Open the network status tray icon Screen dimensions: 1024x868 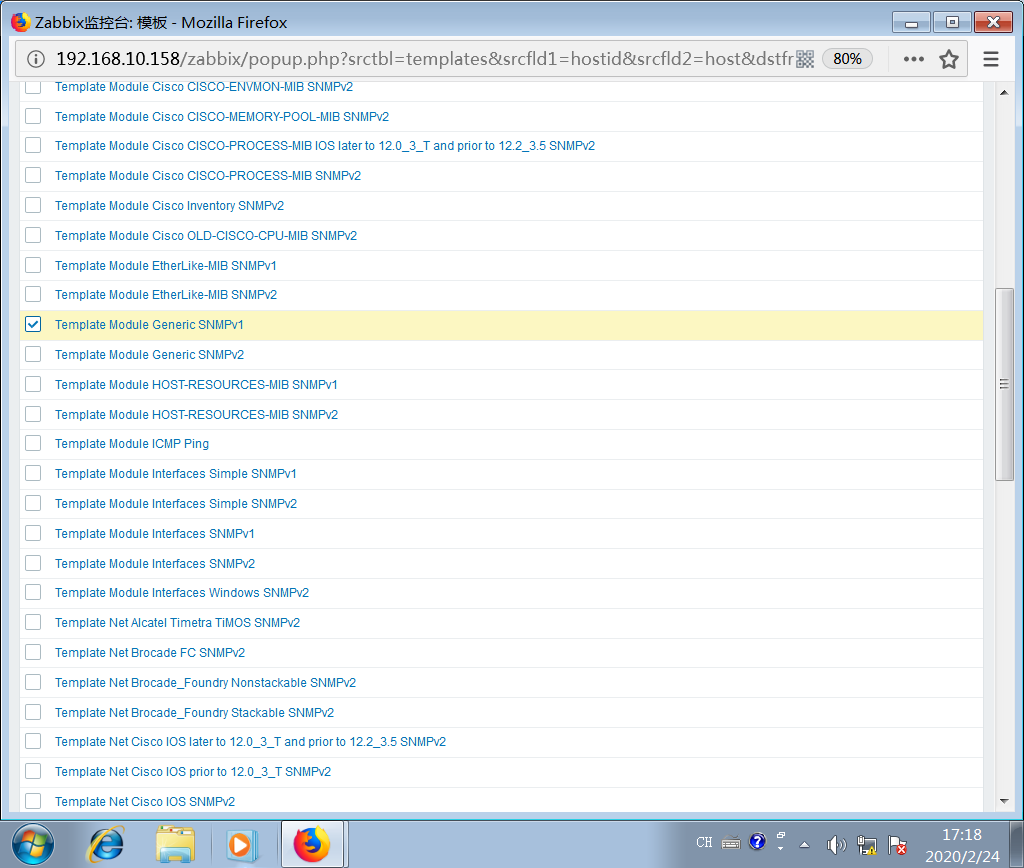867,844
